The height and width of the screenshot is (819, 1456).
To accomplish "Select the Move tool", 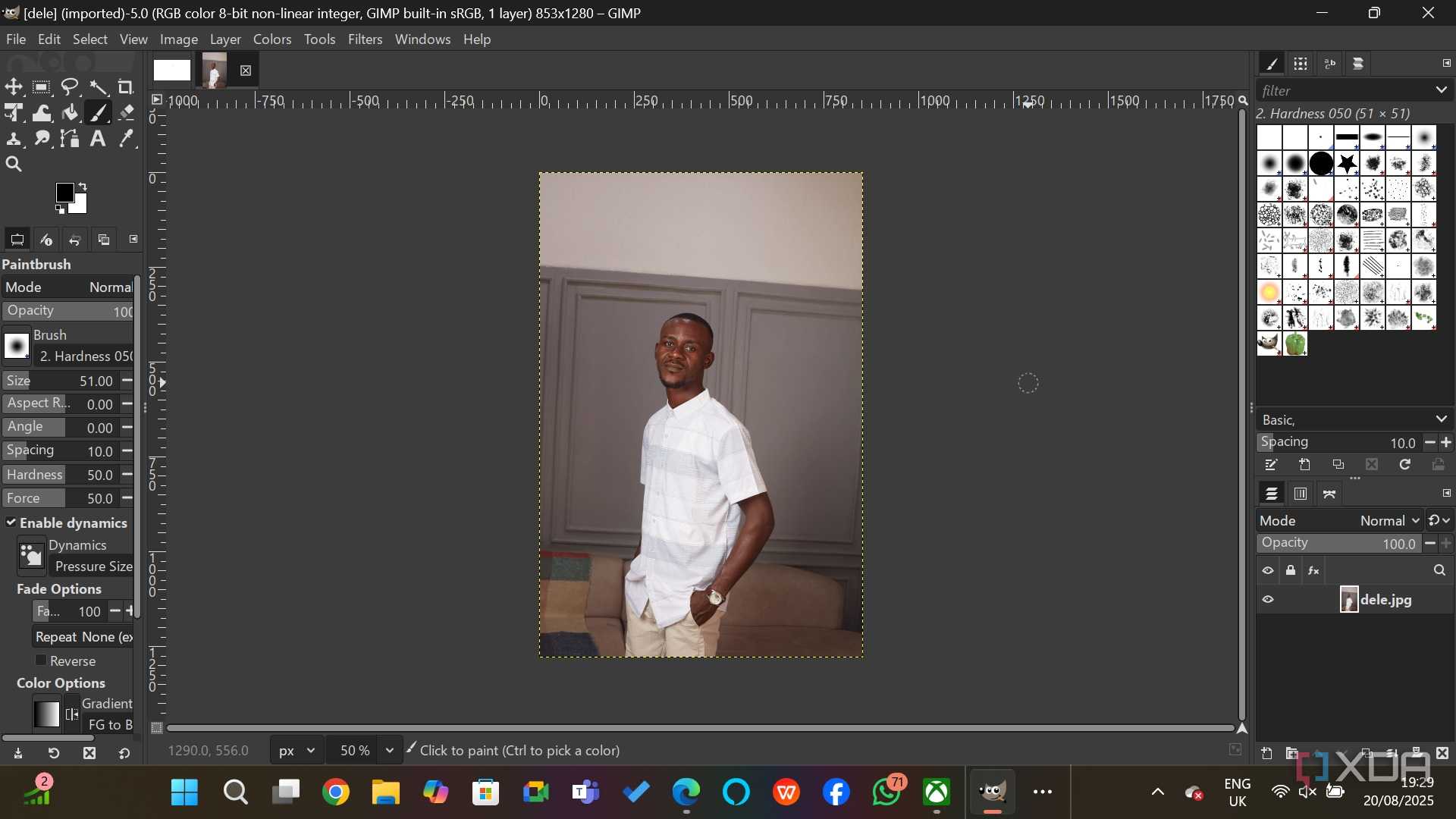I will click(x=14, y=86).
